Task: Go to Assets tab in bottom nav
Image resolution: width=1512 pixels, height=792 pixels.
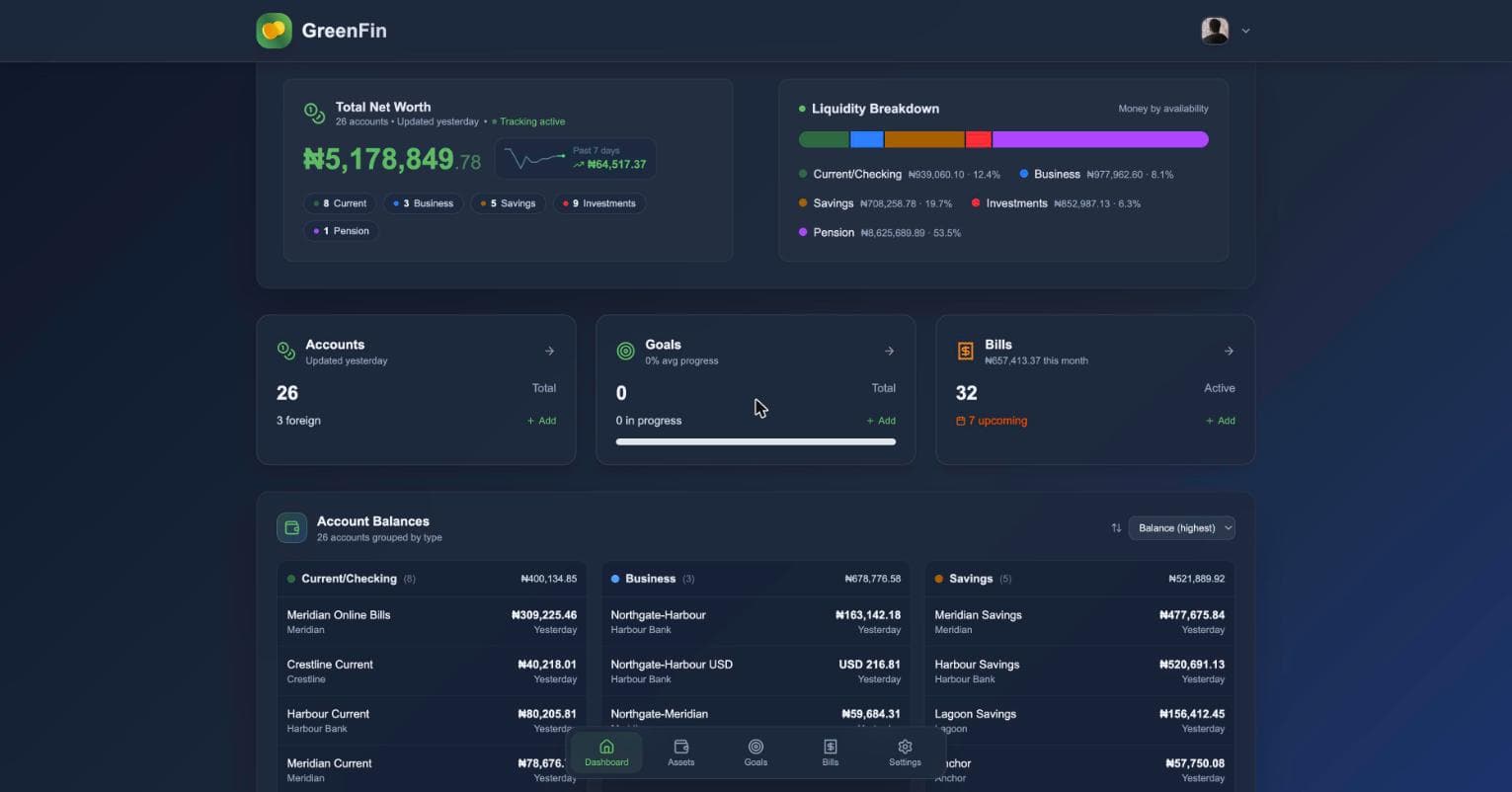Action: (x=680, y=752)
